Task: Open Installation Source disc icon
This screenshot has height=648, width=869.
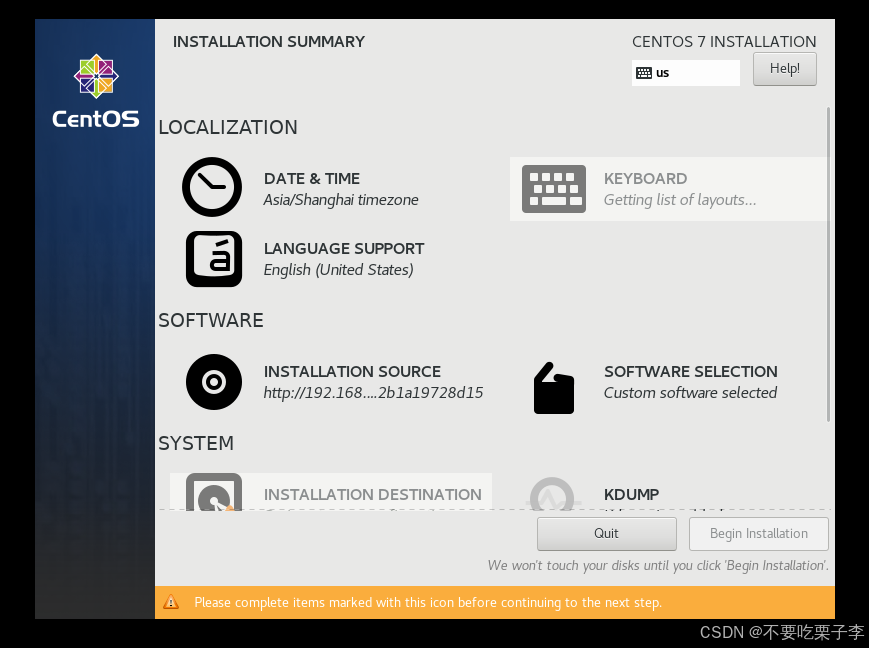Action: click(x=214, y=382)
